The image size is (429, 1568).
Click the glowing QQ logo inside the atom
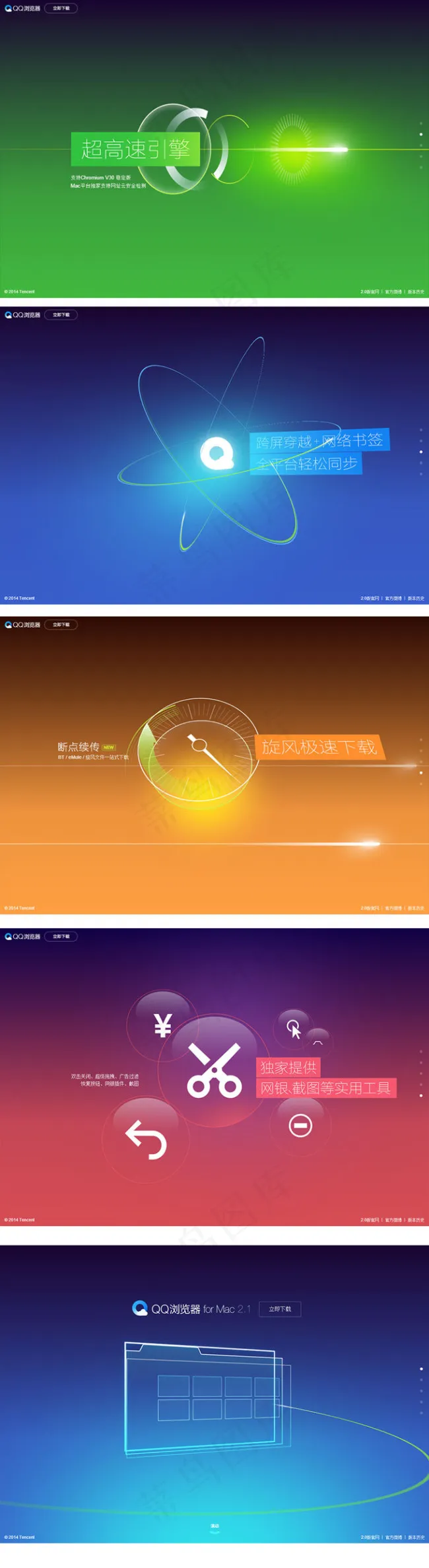click(x=216, y=453)
